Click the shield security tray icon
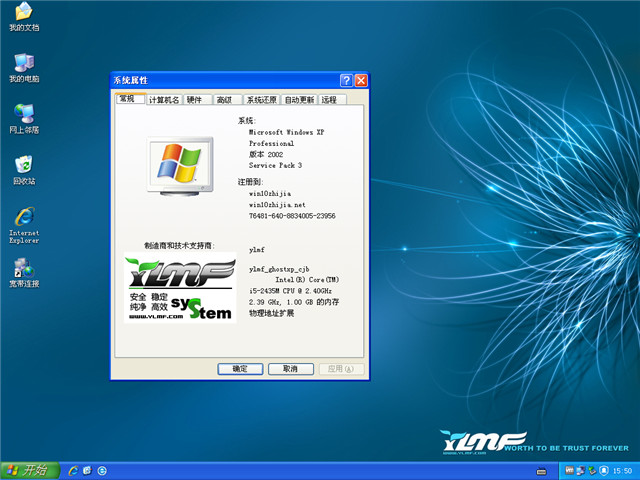The image size is (640, 480). (604, 471)
